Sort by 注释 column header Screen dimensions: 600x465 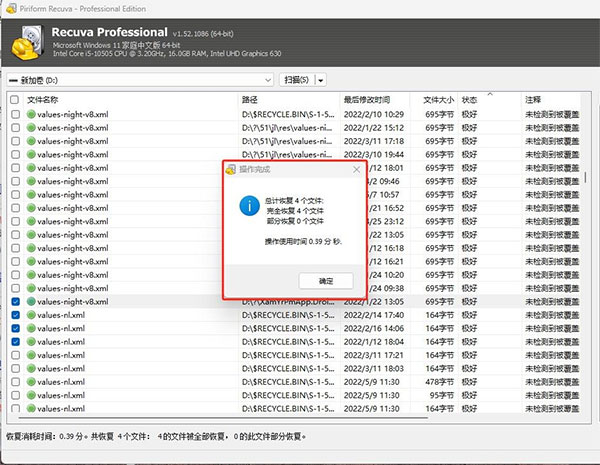click(533, 100)
